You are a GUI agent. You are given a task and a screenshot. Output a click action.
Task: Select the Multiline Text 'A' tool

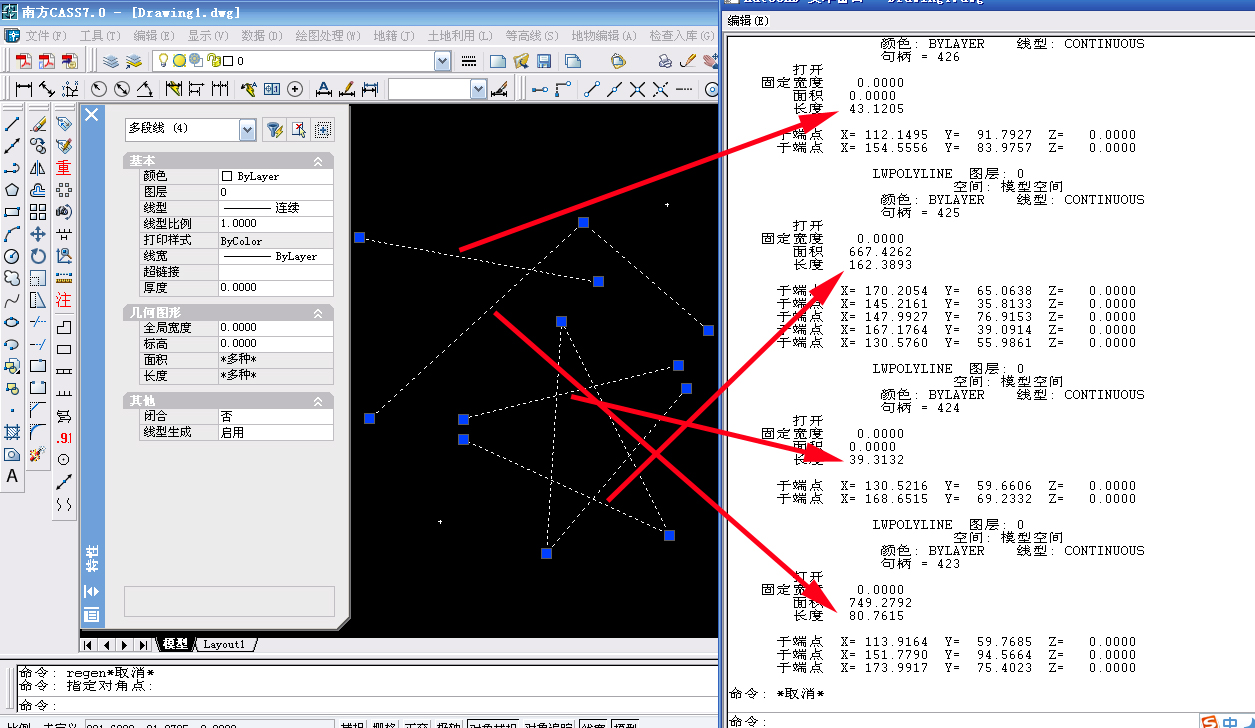pos(12,477)
